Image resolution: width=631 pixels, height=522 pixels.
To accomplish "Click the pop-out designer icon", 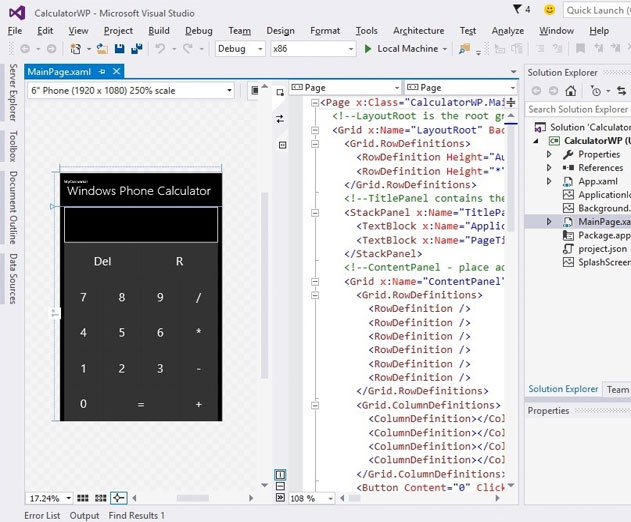I will (280, 93).
